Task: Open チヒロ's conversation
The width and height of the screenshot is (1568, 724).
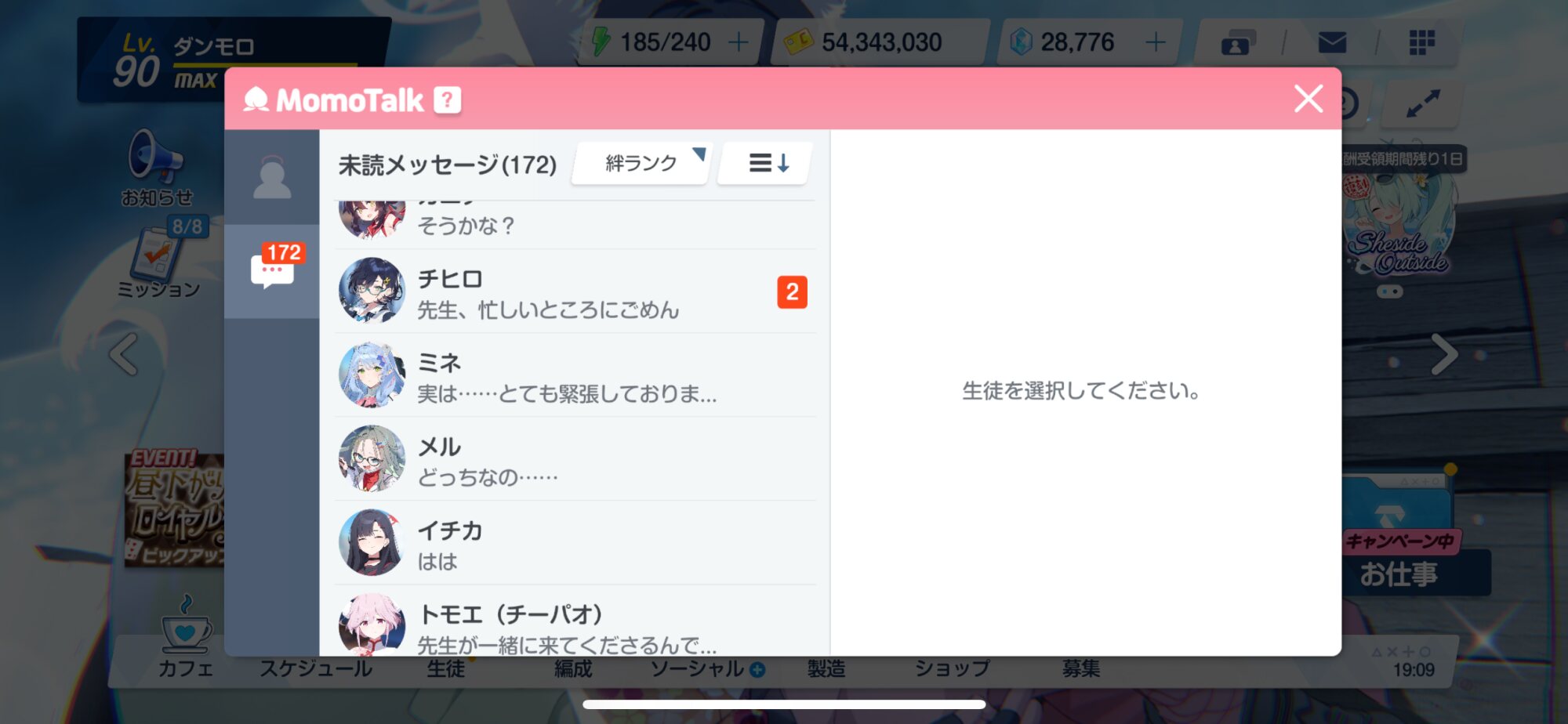Action: pos(575,291)
